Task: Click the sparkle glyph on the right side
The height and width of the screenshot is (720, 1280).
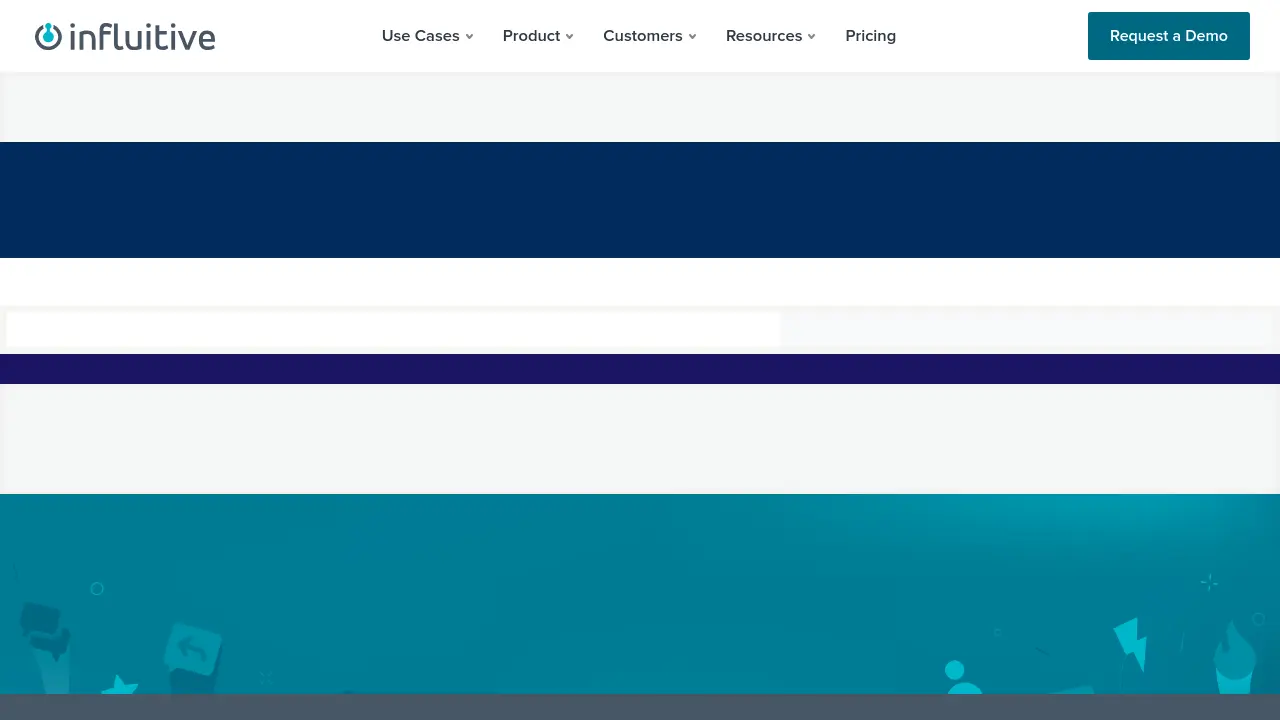Action: pos(1209,582)
